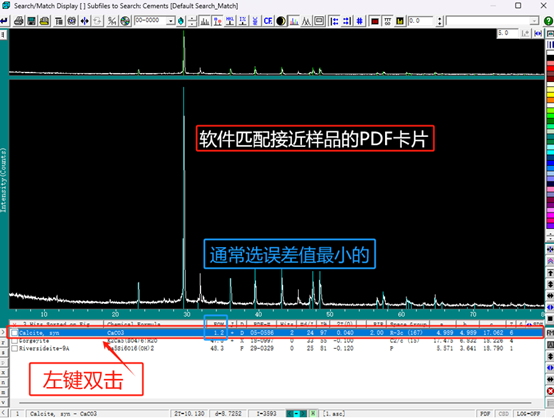The height and width of the screenshot is (418, 554).
Task: Click the 2T=10.130 status field
Action: (x=189, y=413)
